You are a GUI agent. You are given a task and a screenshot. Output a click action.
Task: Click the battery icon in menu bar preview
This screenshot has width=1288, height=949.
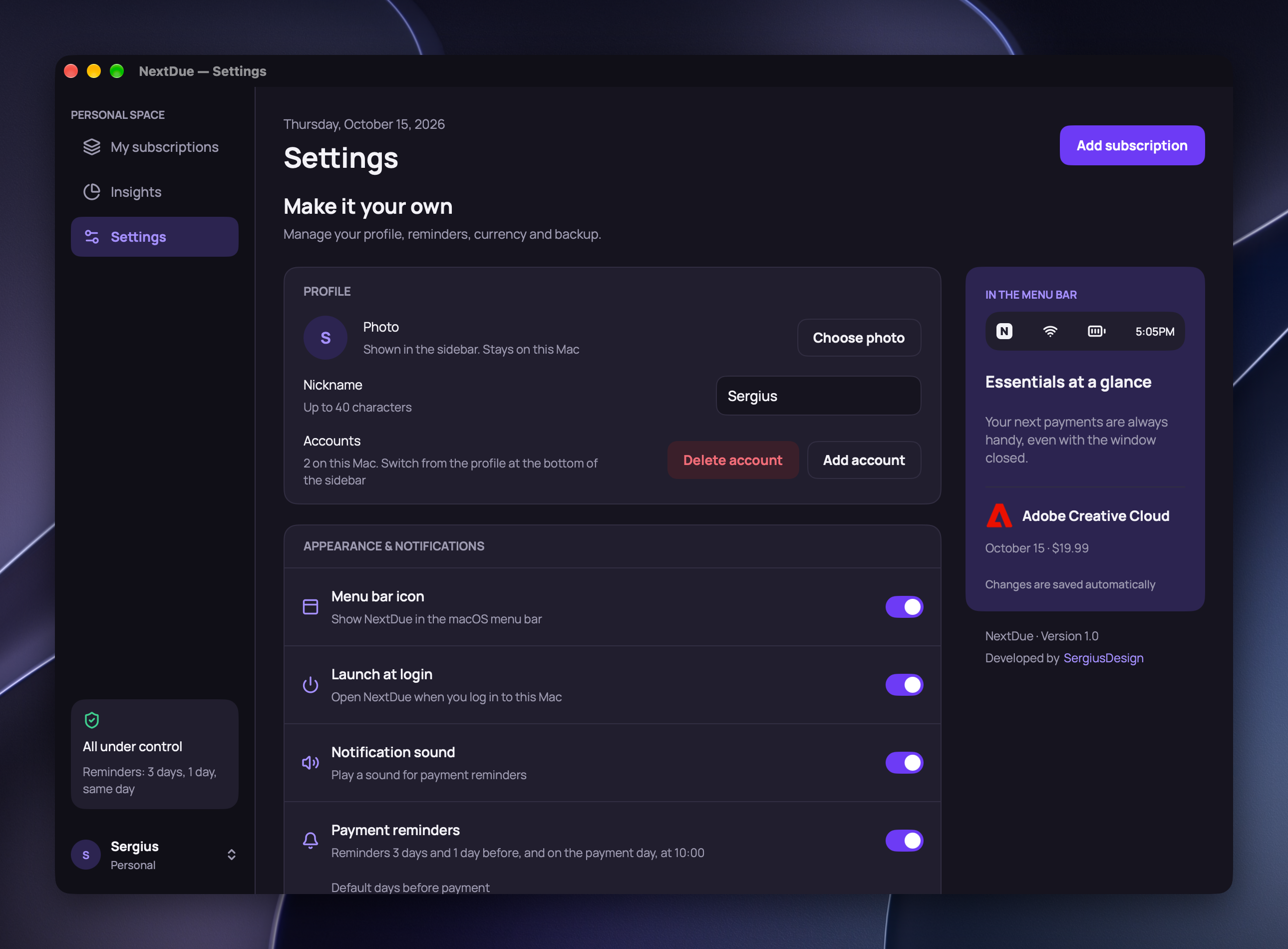coord(1097,331)
